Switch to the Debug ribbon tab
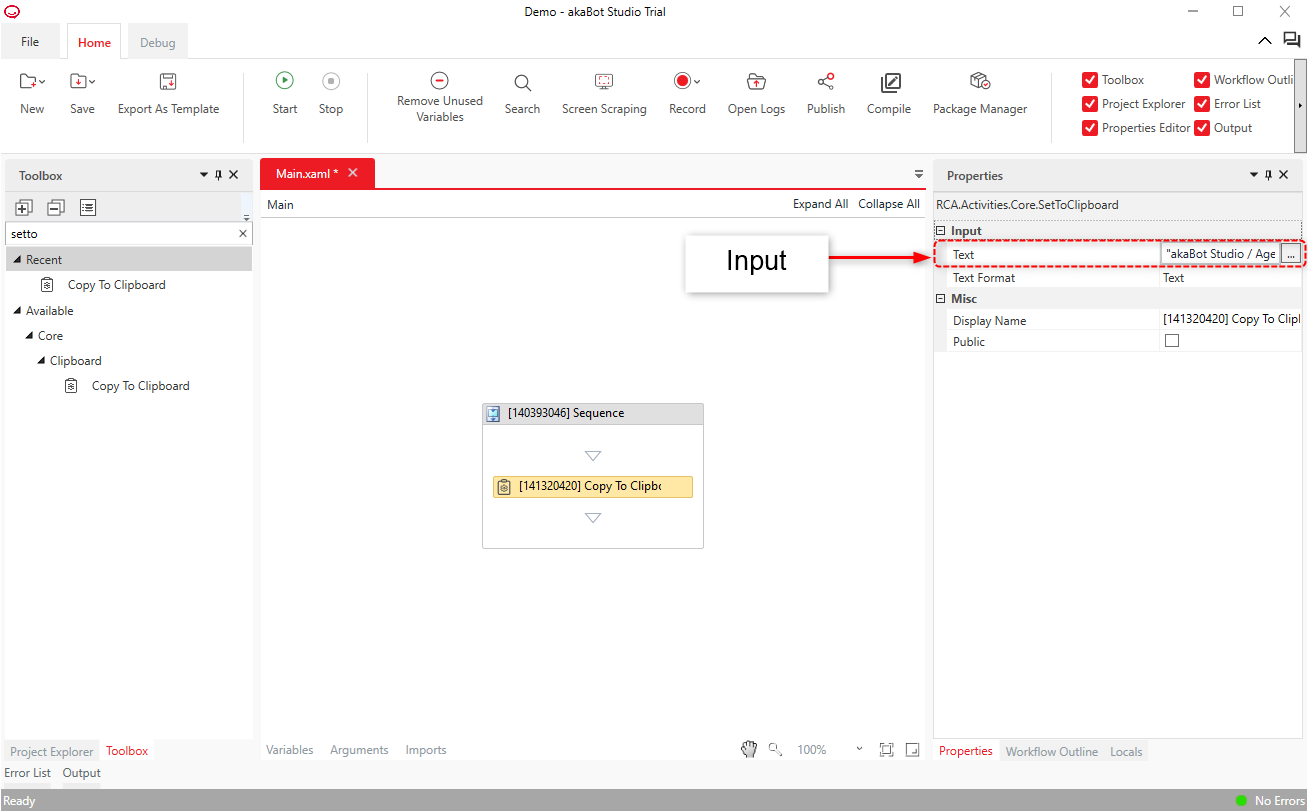This screenshot has height=812, width=1308. pos(158,43)
